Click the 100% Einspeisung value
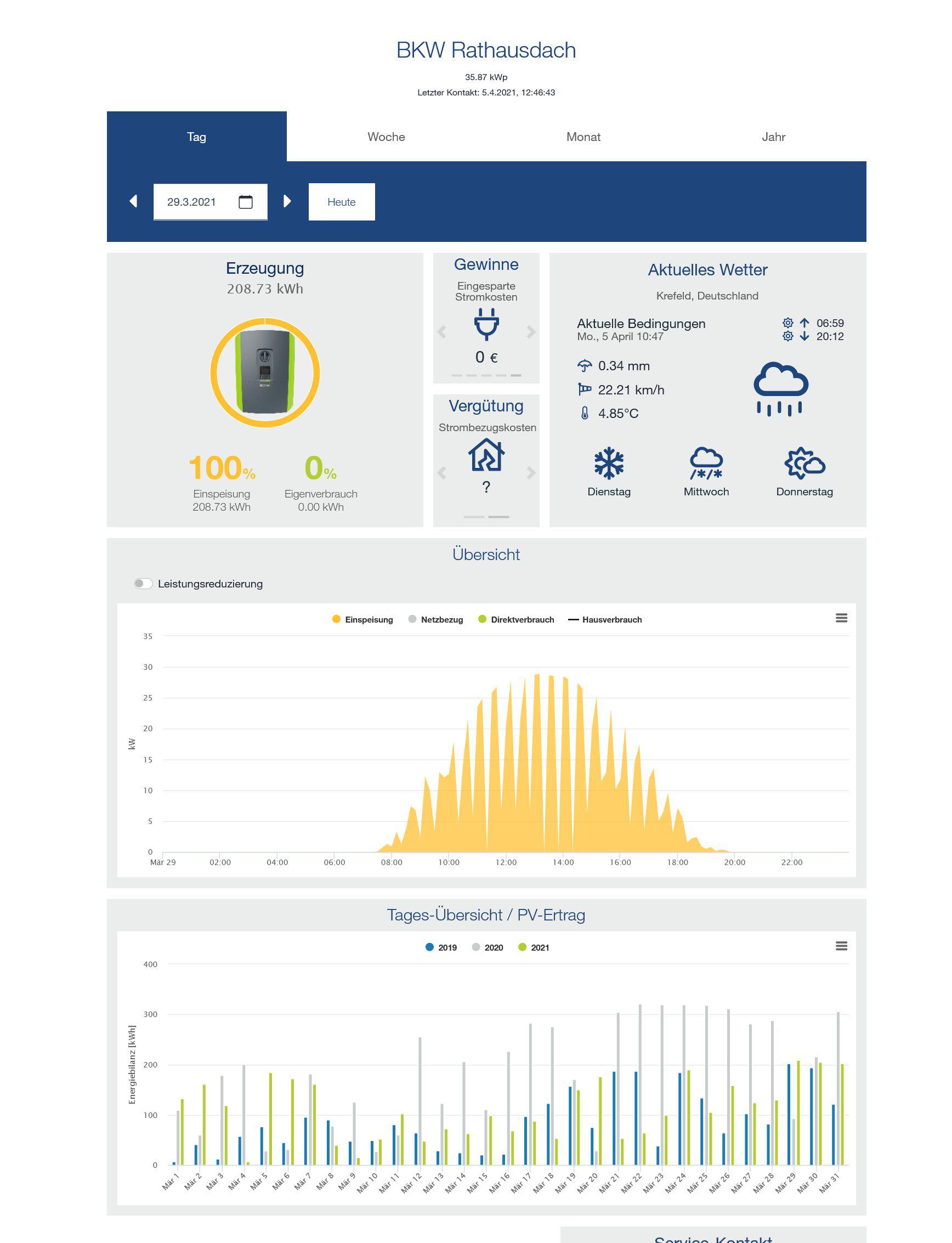The image size is (952, 1243). 222,468
